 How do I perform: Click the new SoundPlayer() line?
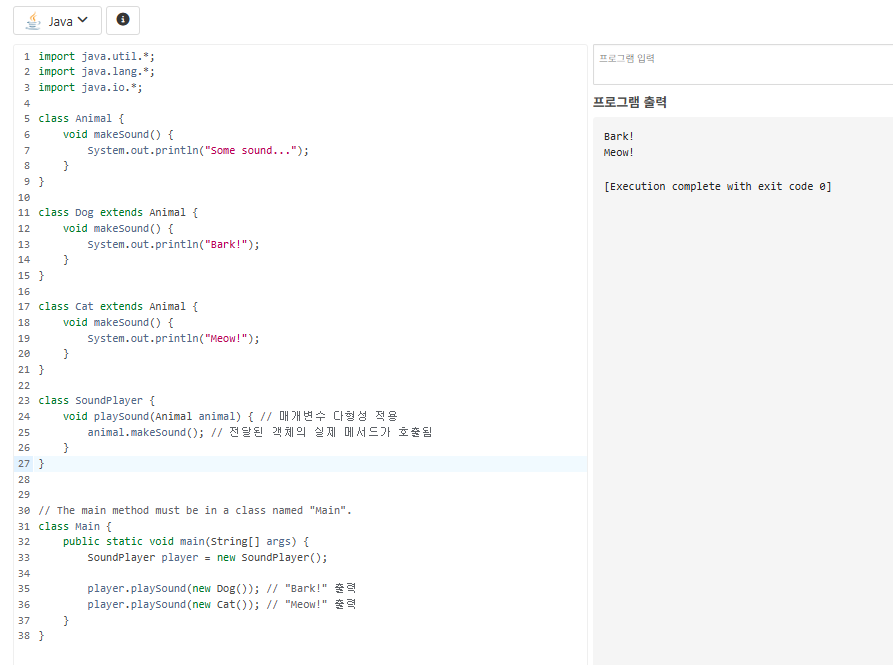click(207, 557)
